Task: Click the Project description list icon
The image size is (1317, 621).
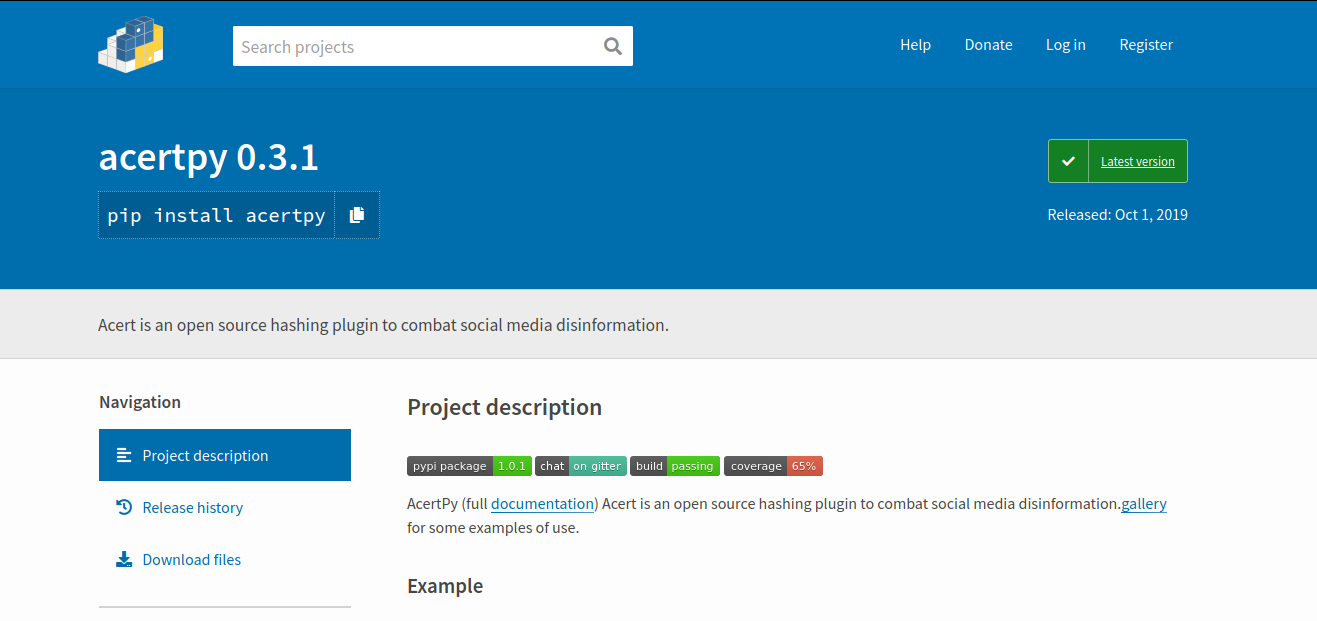Action: tap(124, 455)
